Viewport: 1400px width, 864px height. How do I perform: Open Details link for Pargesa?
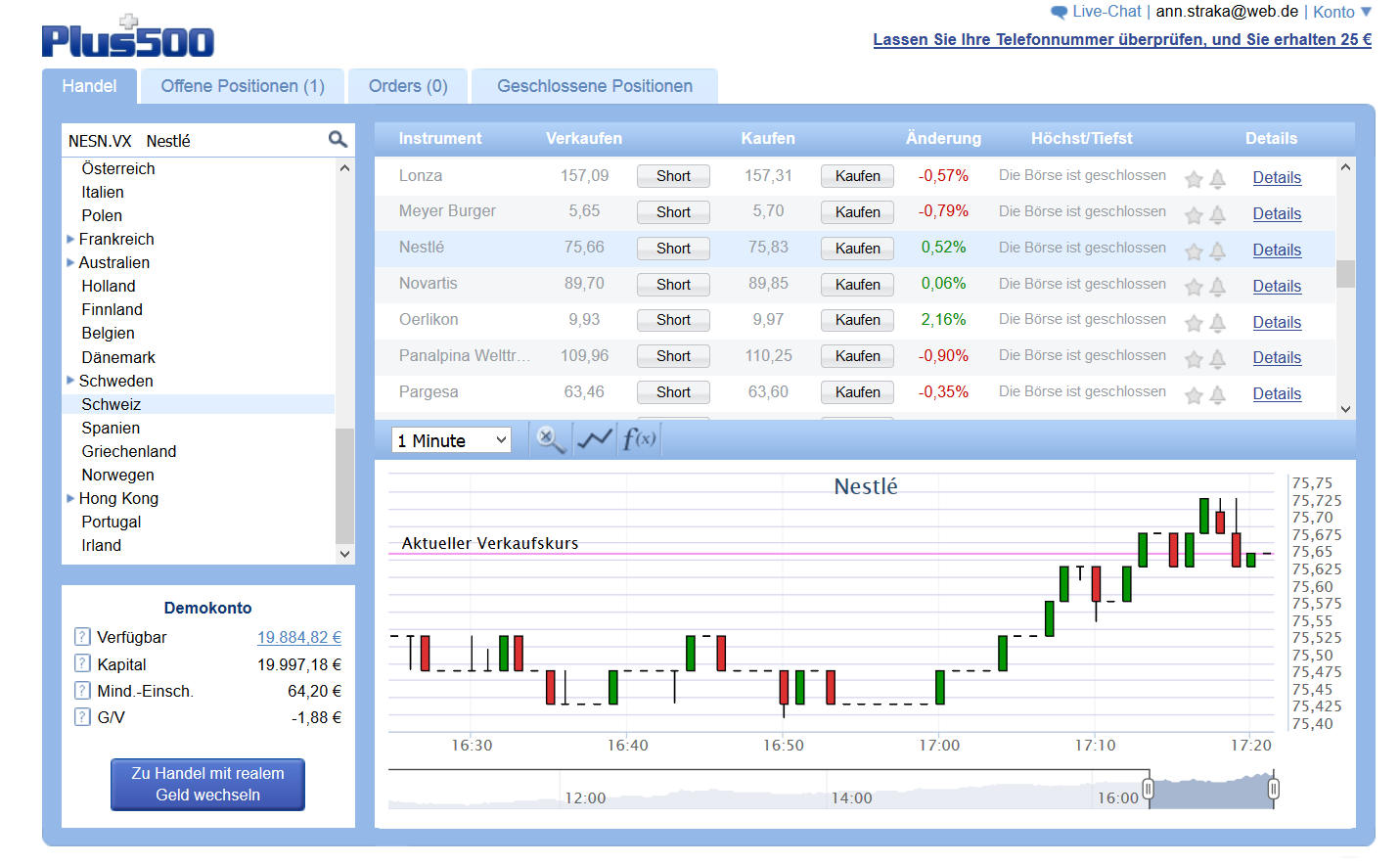(x=1277, y=393)
